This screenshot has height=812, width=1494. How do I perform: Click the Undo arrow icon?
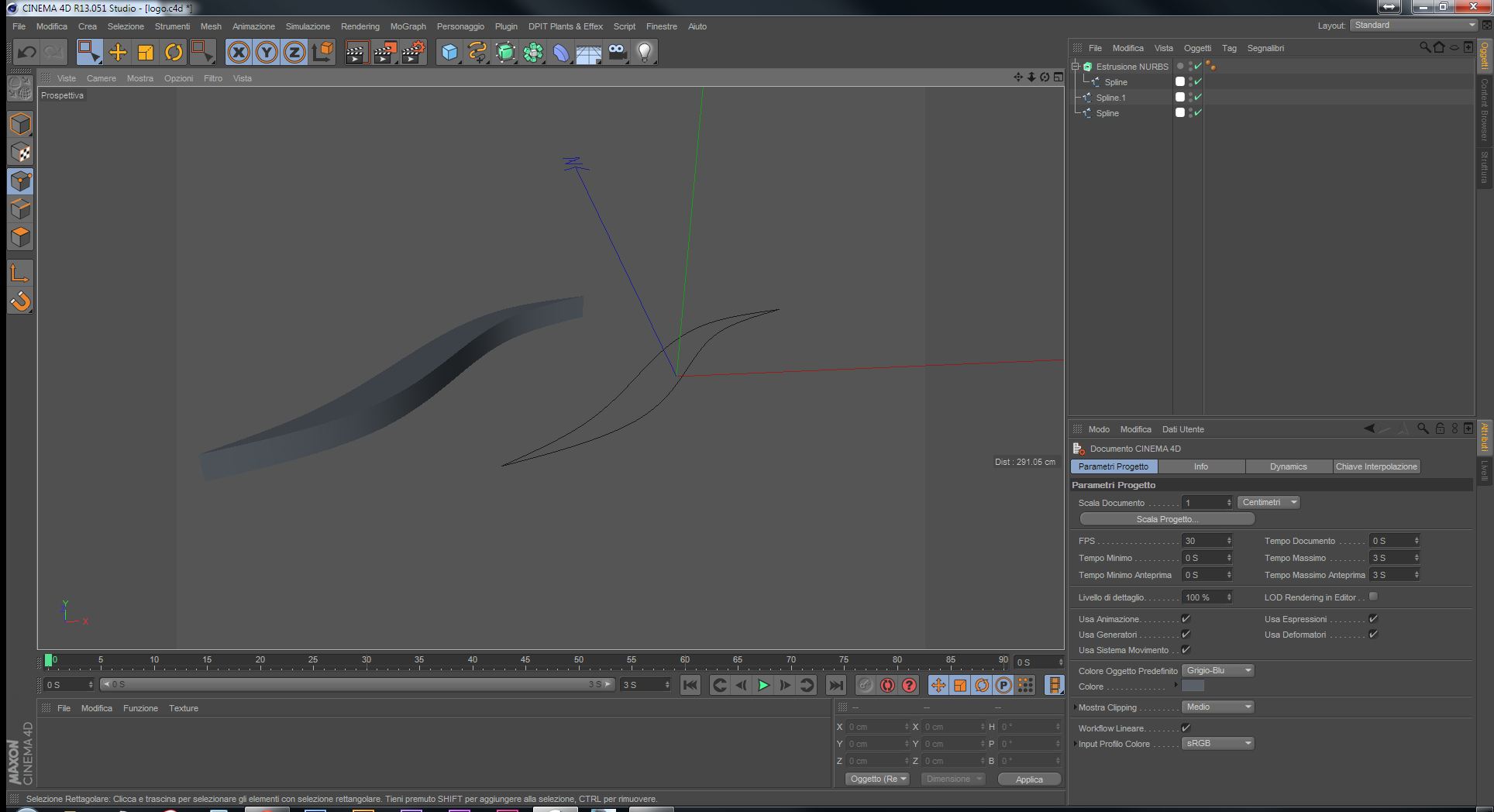click(x=26, y=52)
